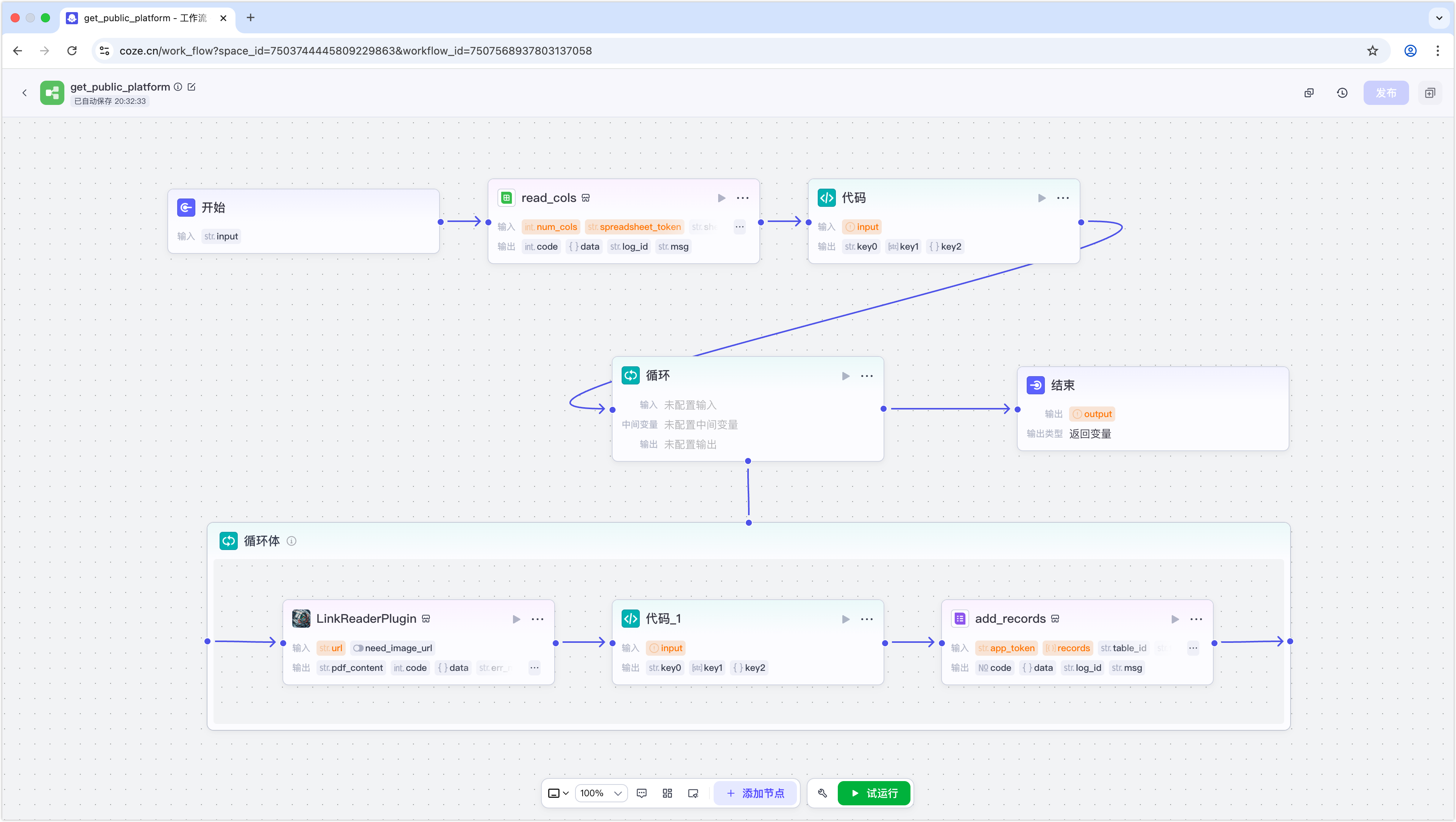Click the 试运行 test run button
Image resolution: width=1456 pixels, height=822 pixels.
(x=874, y=793)
